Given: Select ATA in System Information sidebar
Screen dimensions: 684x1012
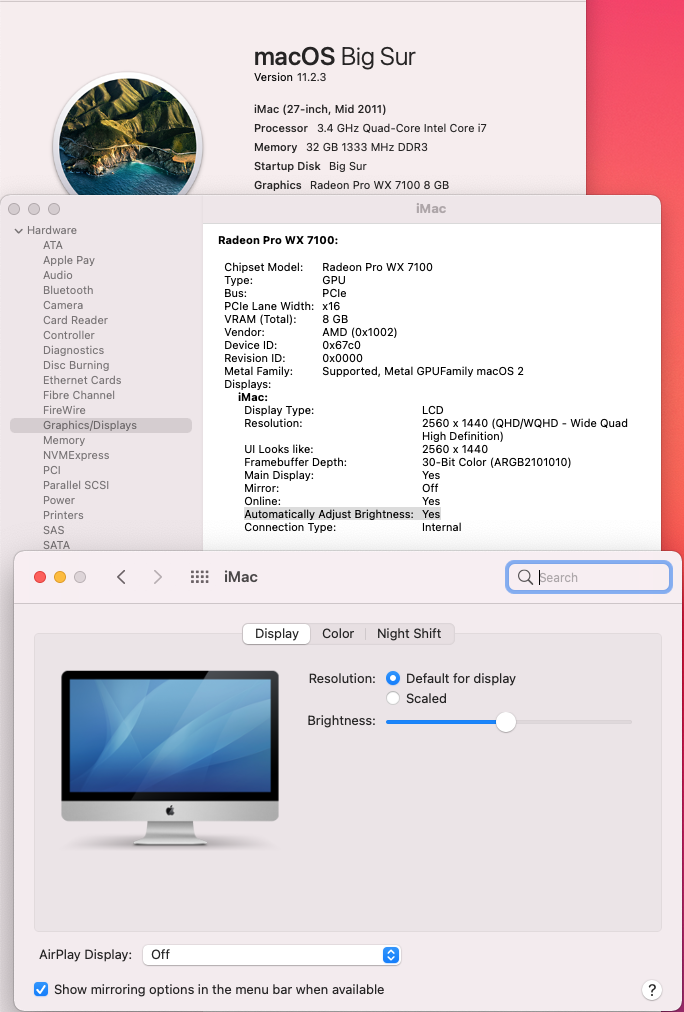Looking at the screenshot, I should (x=53, y=245).
